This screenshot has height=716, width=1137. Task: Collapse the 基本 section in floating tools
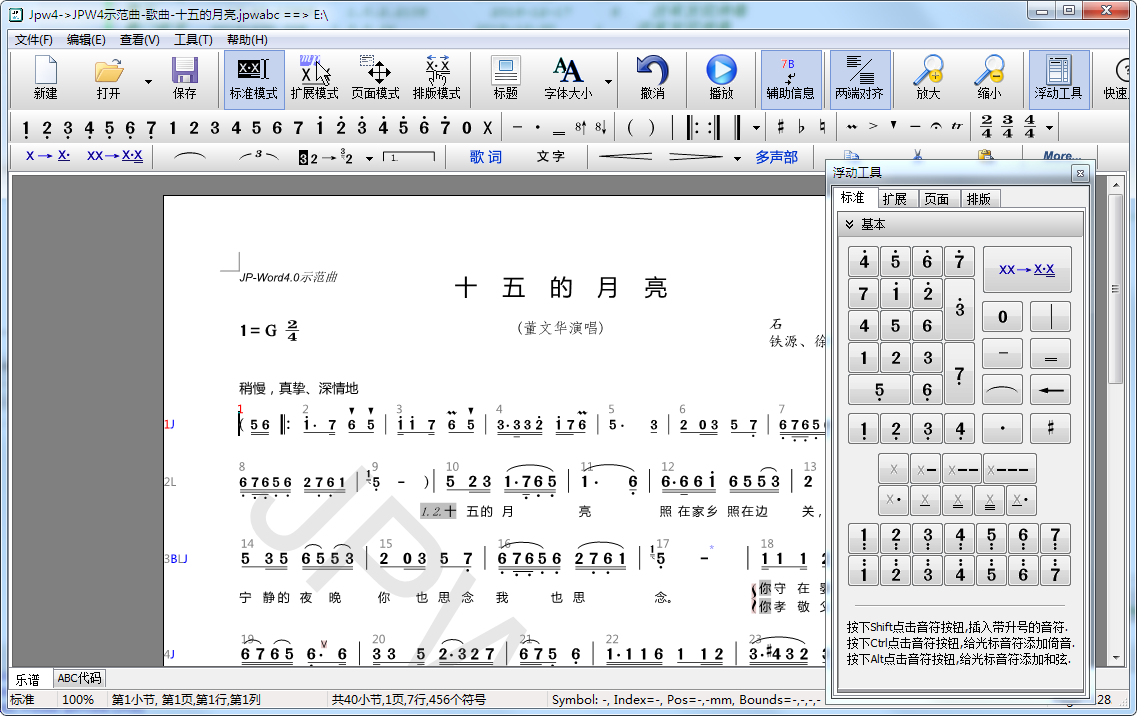849,225
